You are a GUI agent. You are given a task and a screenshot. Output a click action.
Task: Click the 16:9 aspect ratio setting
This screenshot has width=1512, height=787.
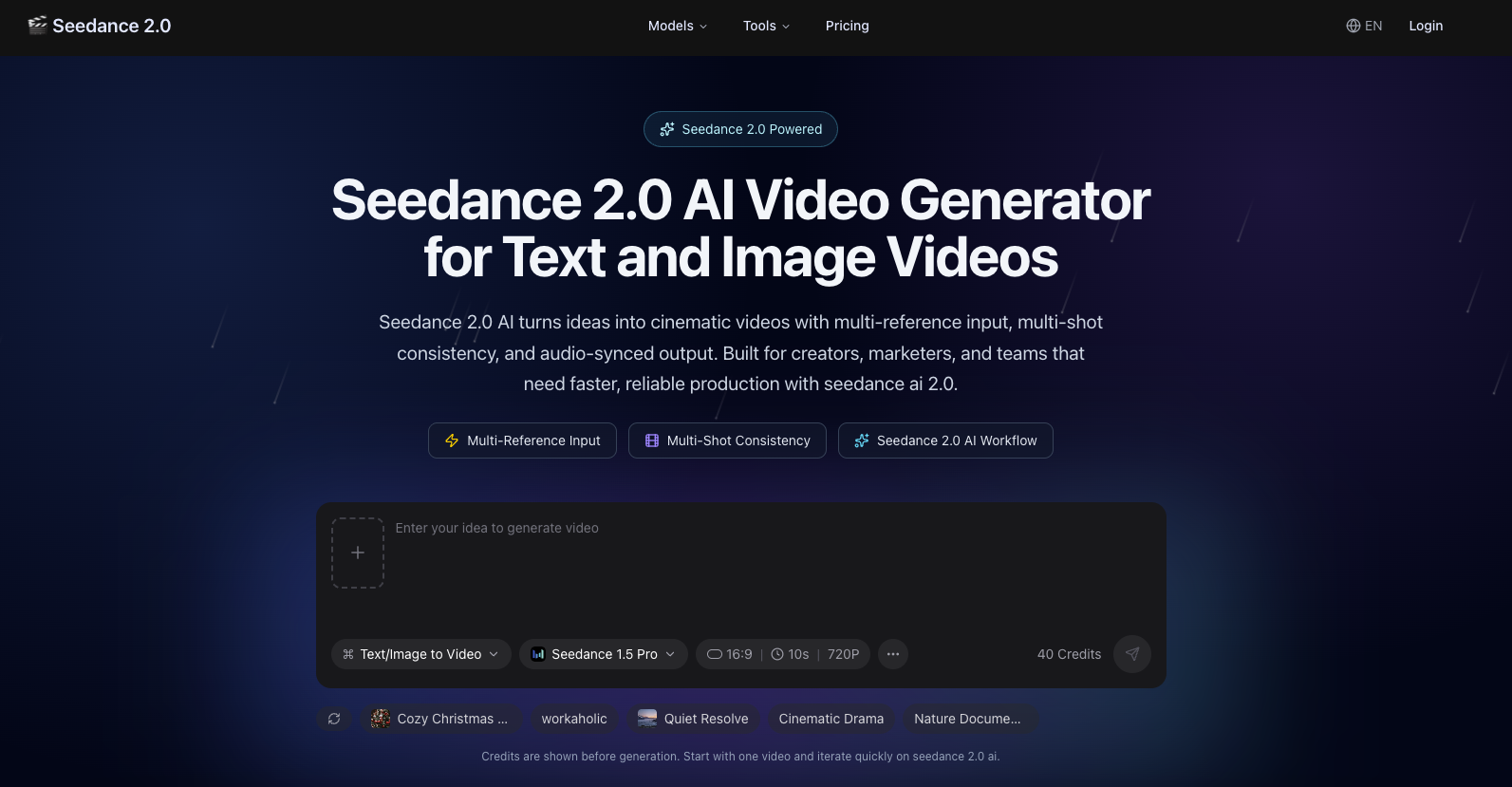730,654
